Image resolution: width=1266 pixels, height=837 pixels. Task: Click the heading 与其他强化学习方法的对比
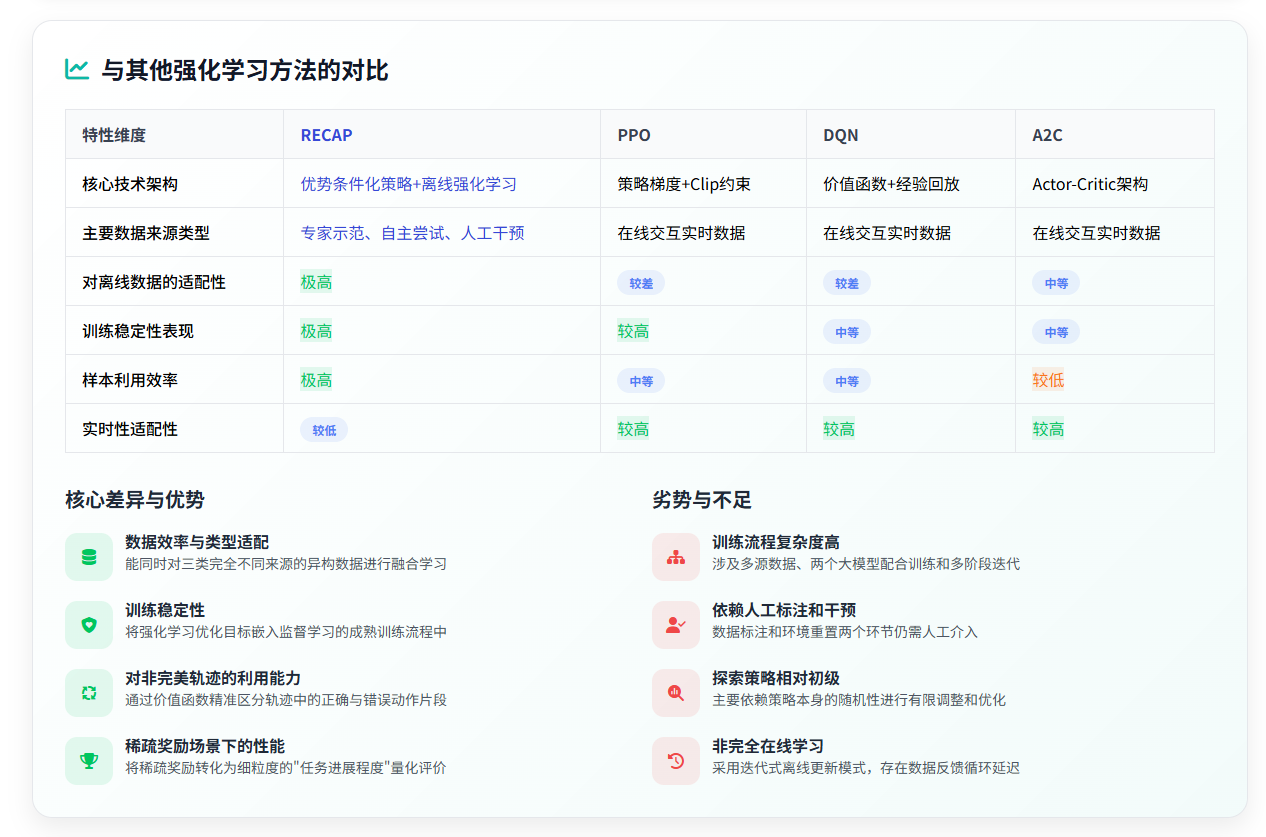[245, 70]
